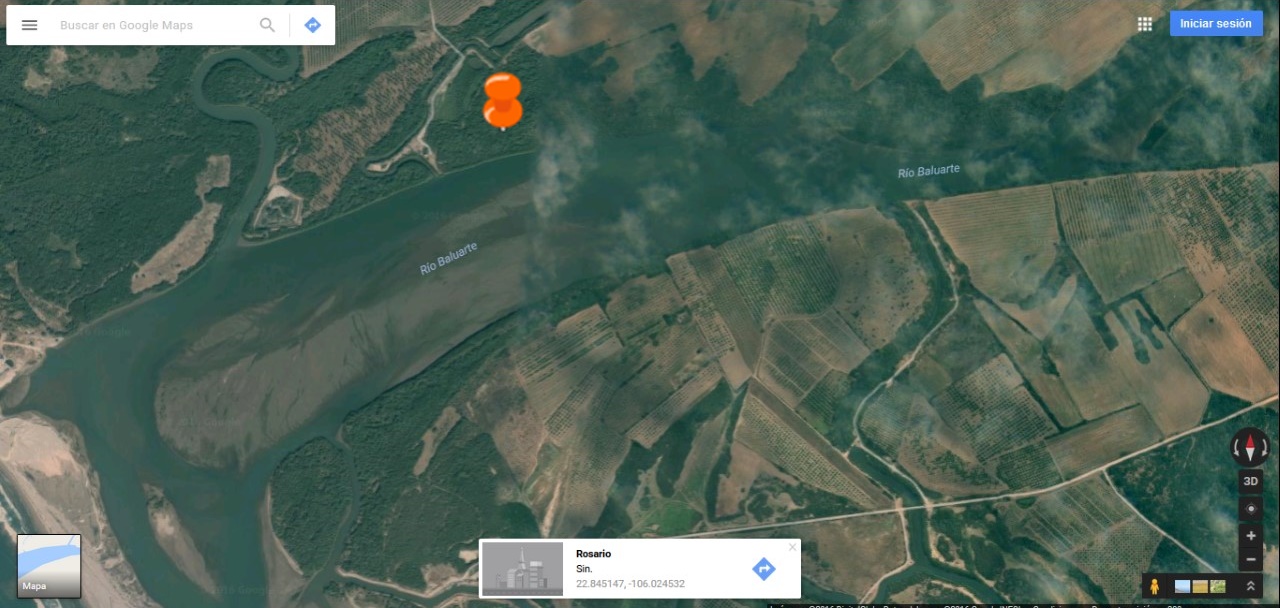Get directions to Rosario from info card
Screen dimensions: 1280x608
[x=763, y=569]
